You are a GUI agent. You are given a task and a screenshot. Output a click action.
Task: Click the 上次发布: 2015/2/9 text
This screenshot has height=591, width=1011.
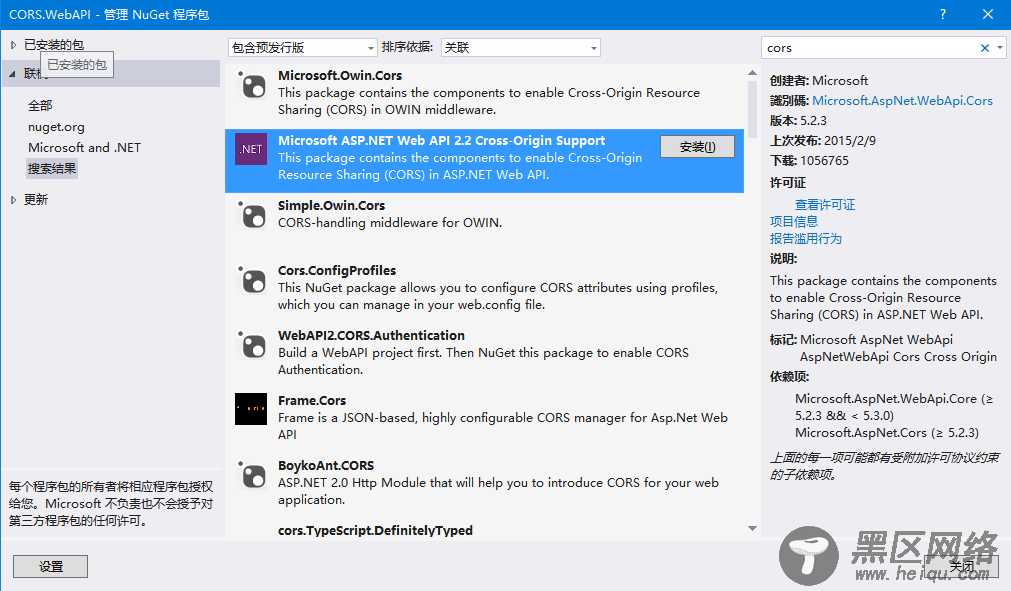tap(823, 140)
